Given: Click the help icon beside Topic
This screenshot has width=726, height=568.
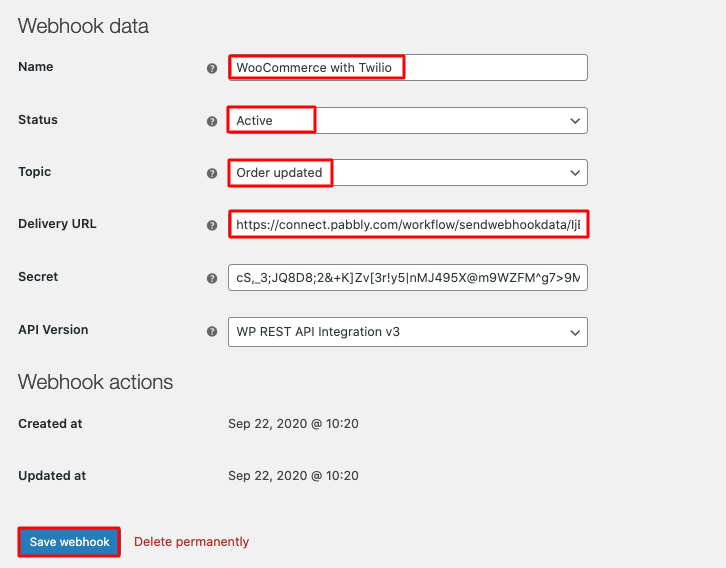Looking at the screenshot, I should tap(212, 173).
